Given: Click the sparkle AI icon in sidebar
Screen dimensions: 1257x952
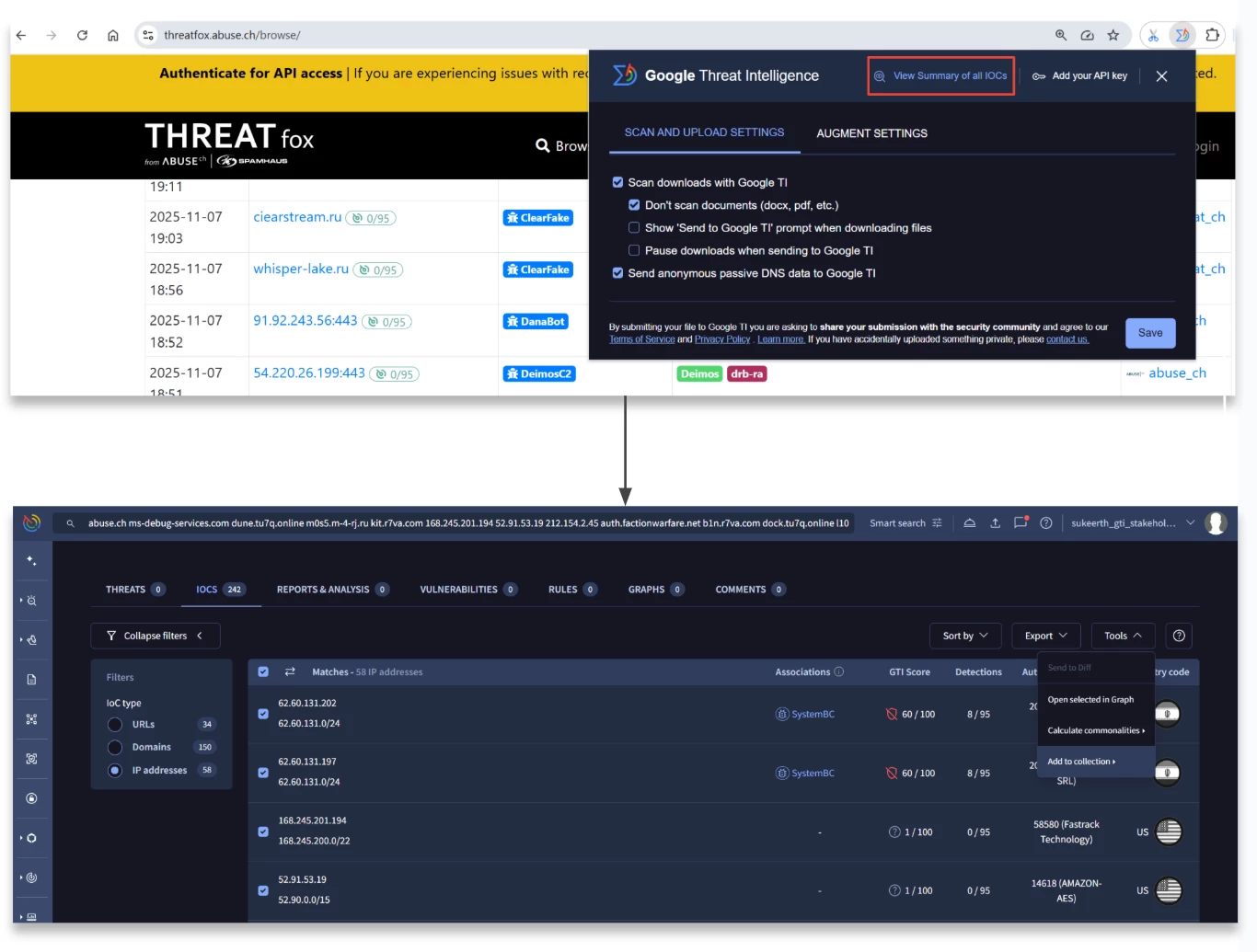Looking at the screenshot, I should point(31,560).
